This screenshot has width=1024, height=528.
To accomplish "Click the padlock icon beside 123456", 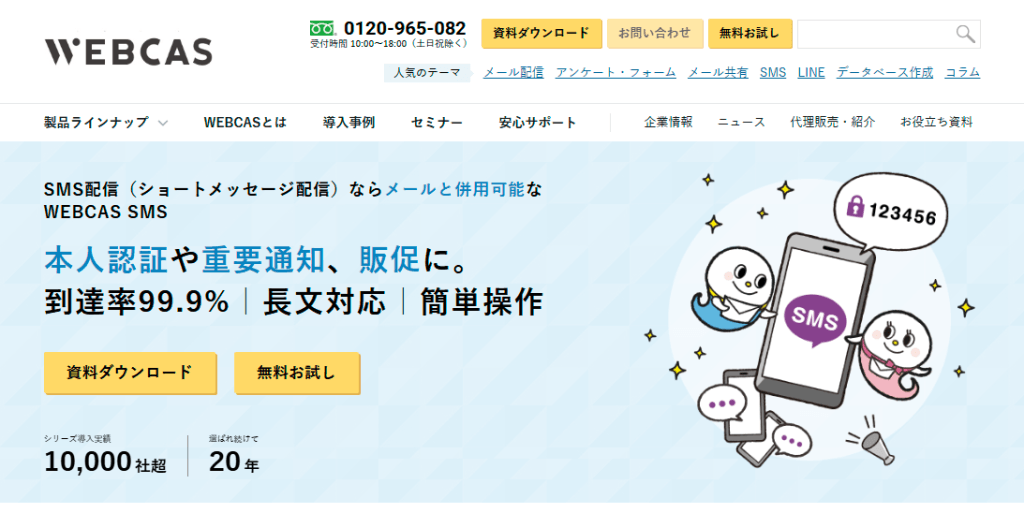I will (x=855, y=206).
